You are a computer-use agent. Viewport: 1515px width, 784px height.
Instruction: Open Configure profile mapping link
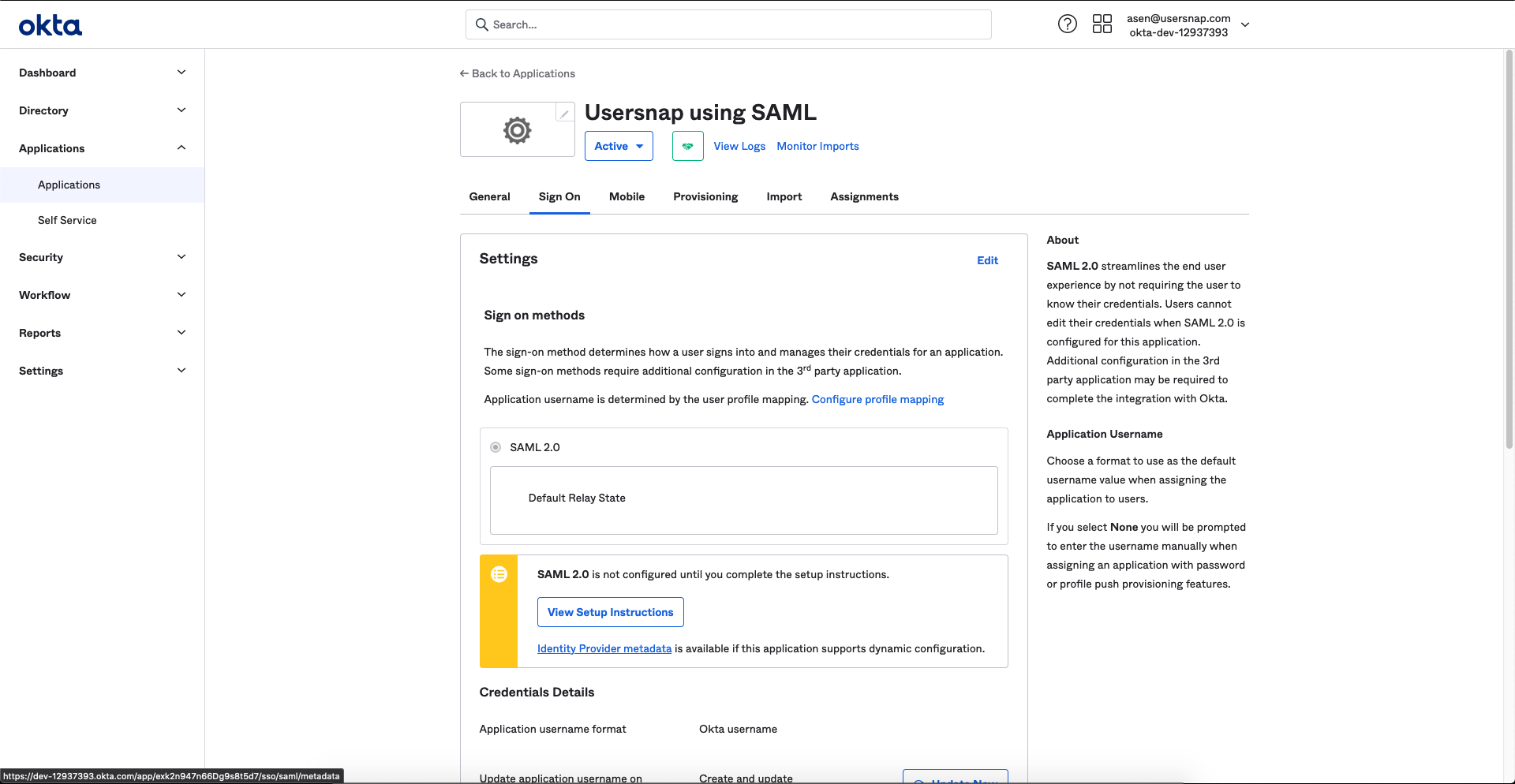(x=877, y=399)
